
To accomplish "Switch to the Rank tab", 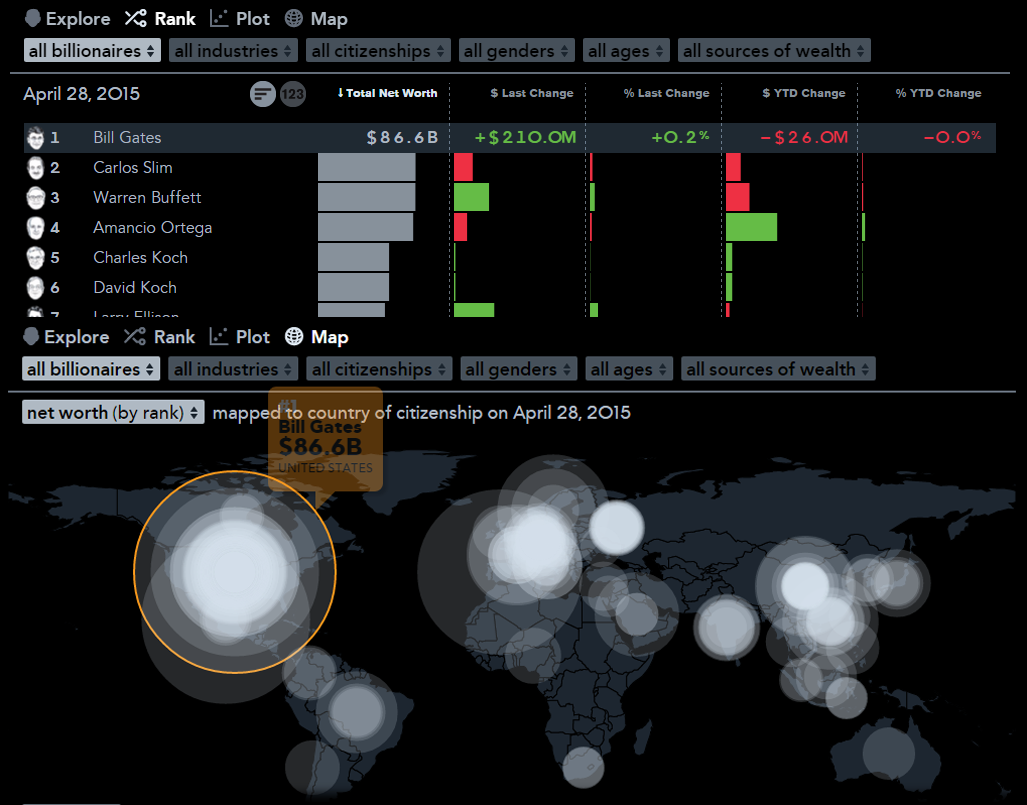I will tap(173, 17).
